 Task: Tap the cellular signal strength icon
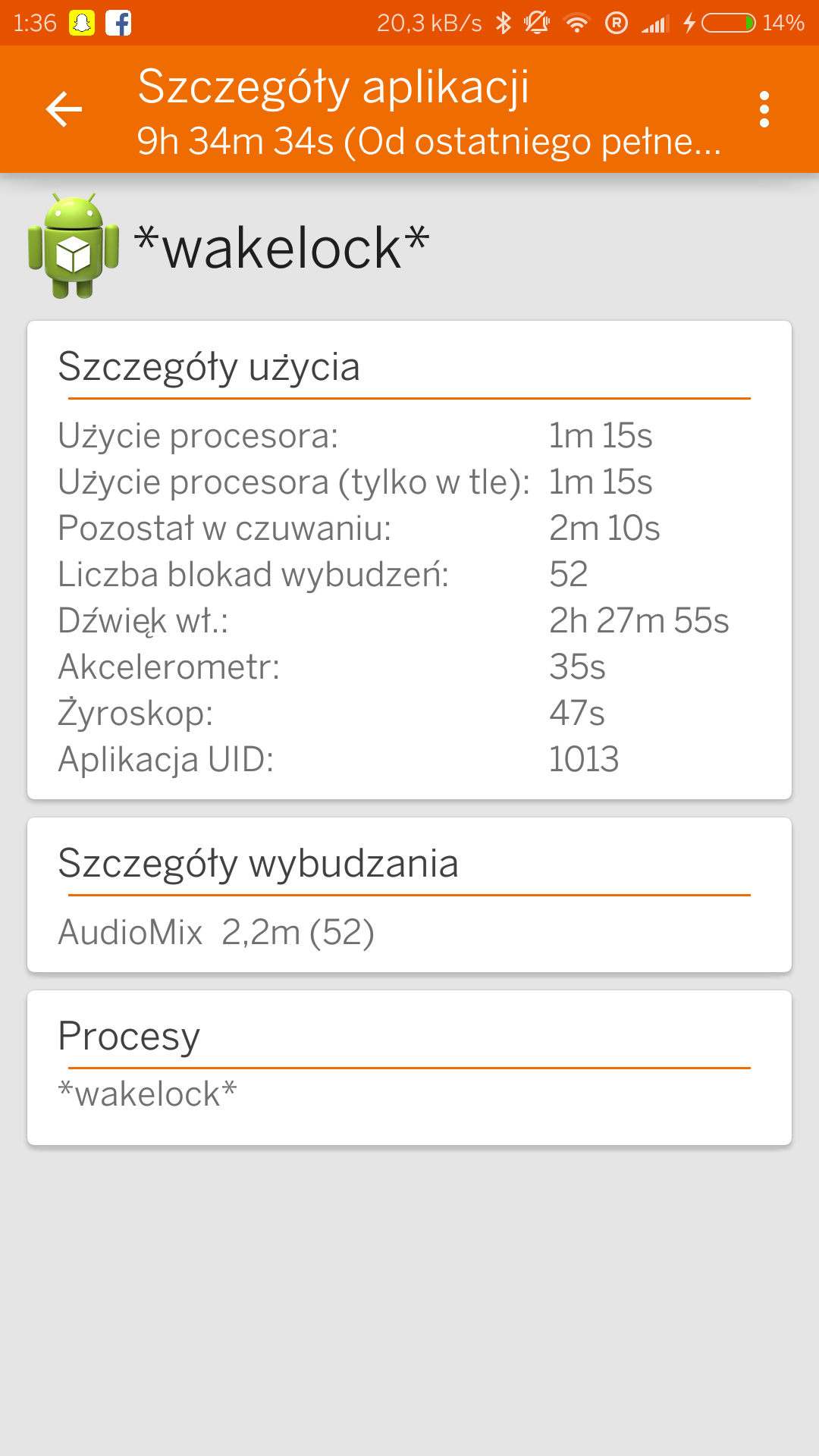point(654,23)
